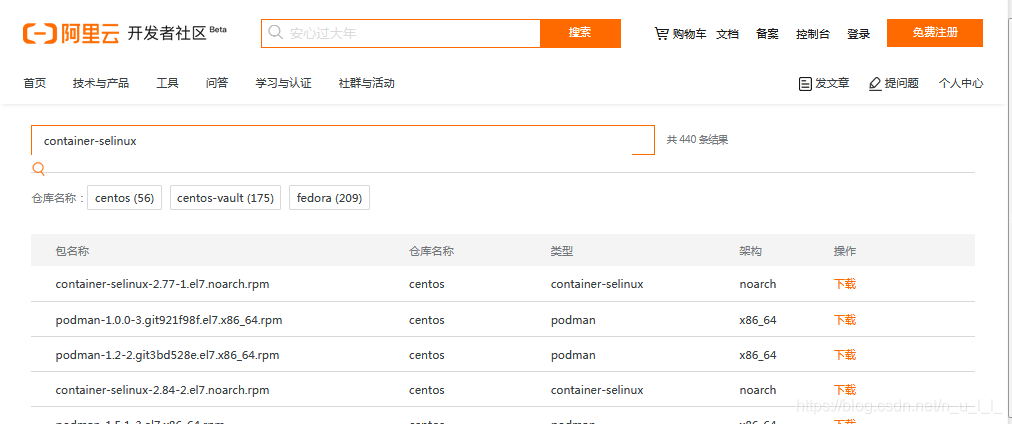Click package name podman-1.2-2.git3bd528e.el7.x86_64.rpm

[167, 355]
